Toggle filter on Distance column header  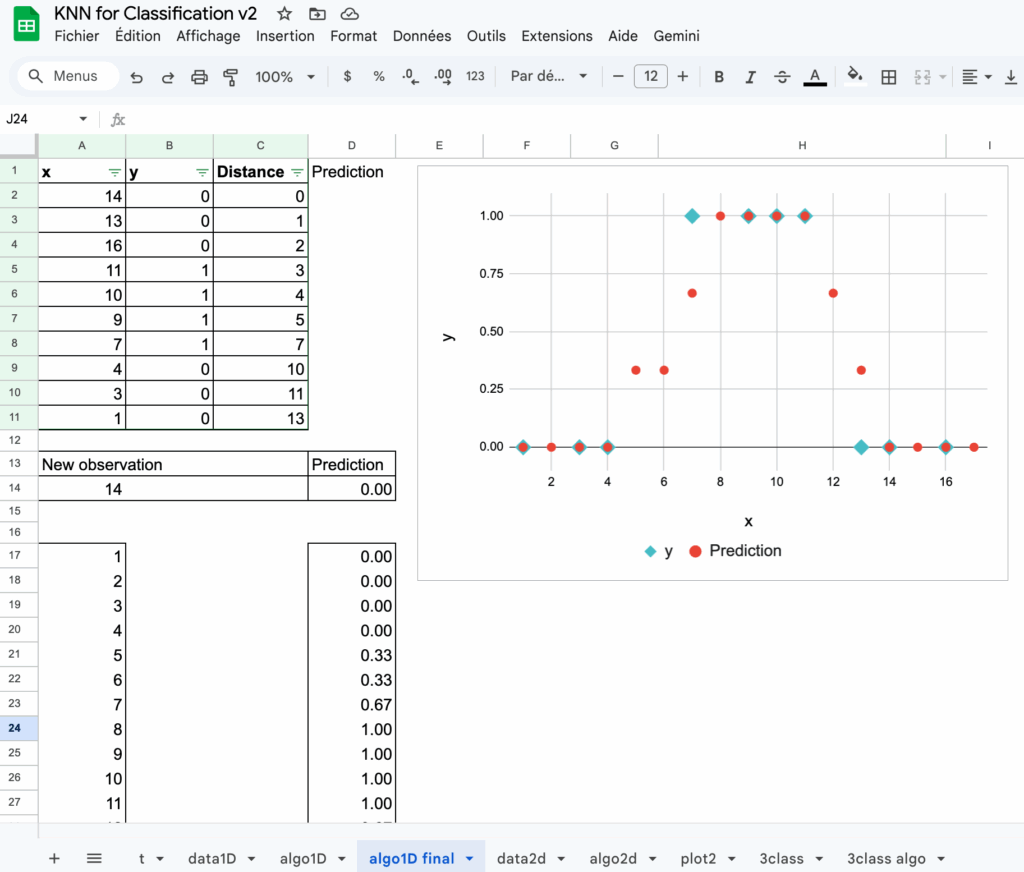[x=297, y=172]
